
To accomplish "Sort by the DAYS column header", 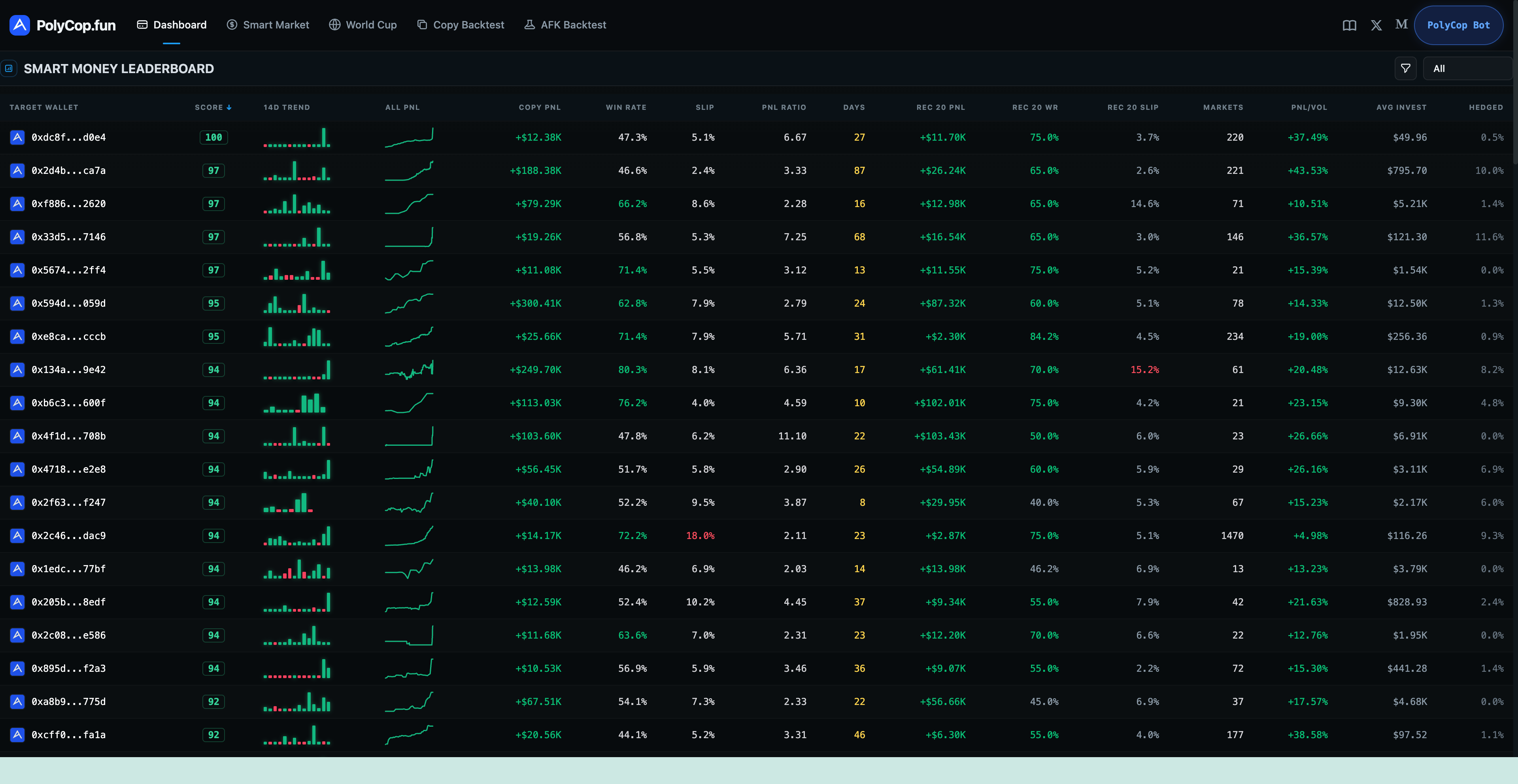I will 854,107.
